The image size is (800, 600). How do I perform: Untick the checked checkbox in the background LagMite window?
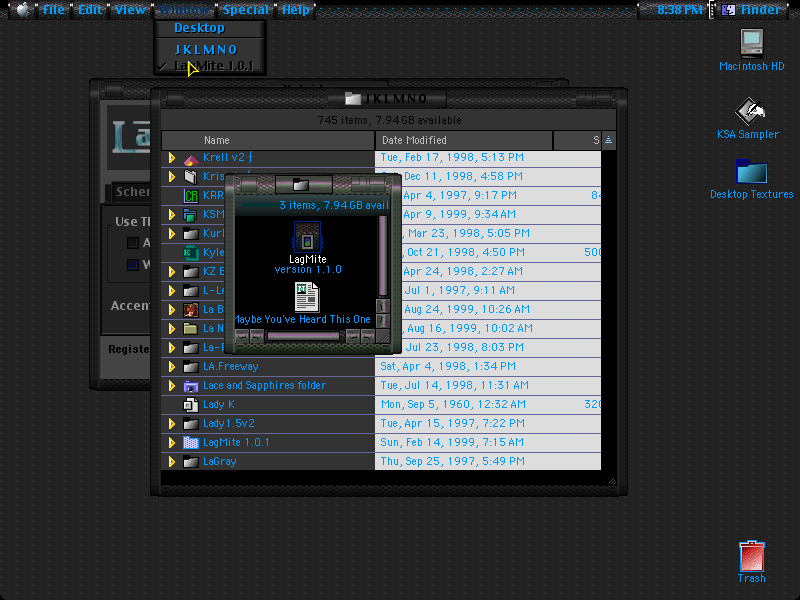coord(133,265)
